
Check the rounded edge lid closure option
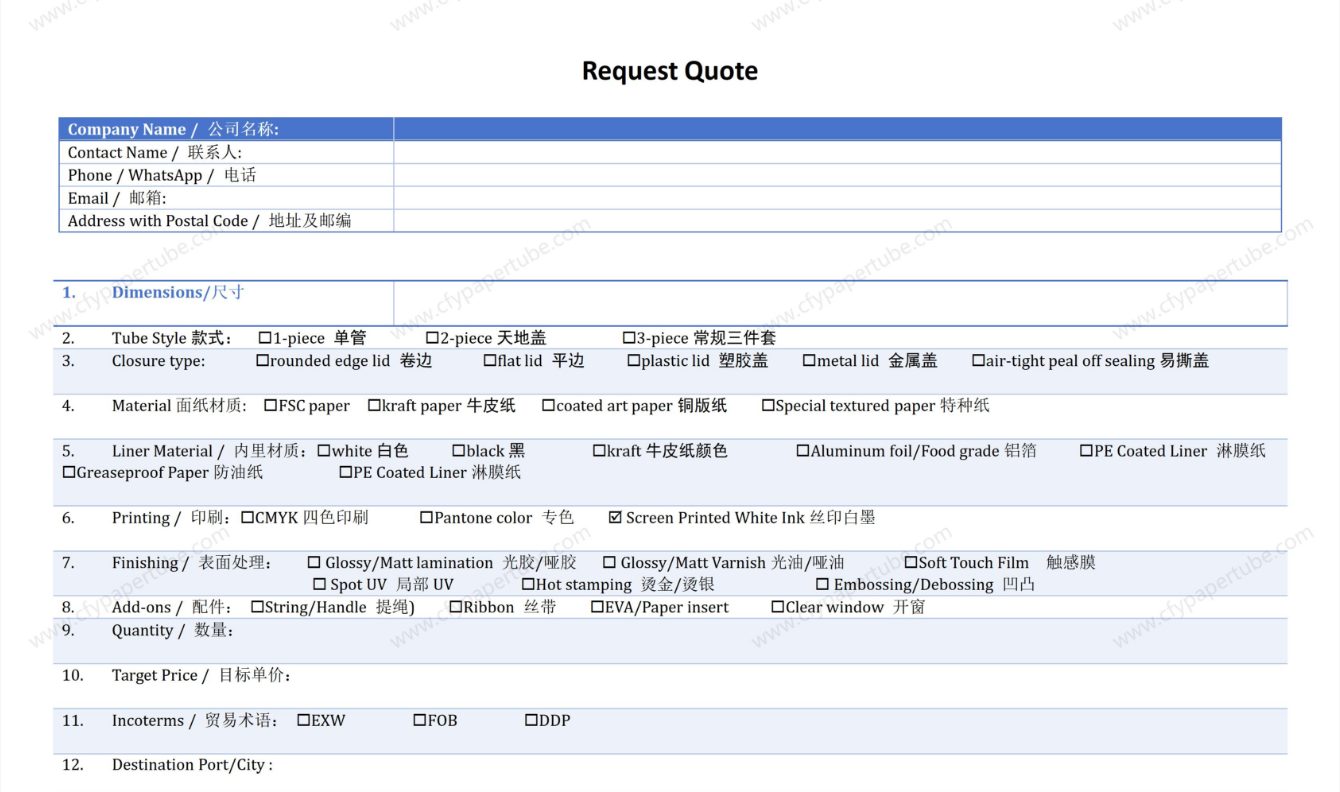[x=262, y=361]
